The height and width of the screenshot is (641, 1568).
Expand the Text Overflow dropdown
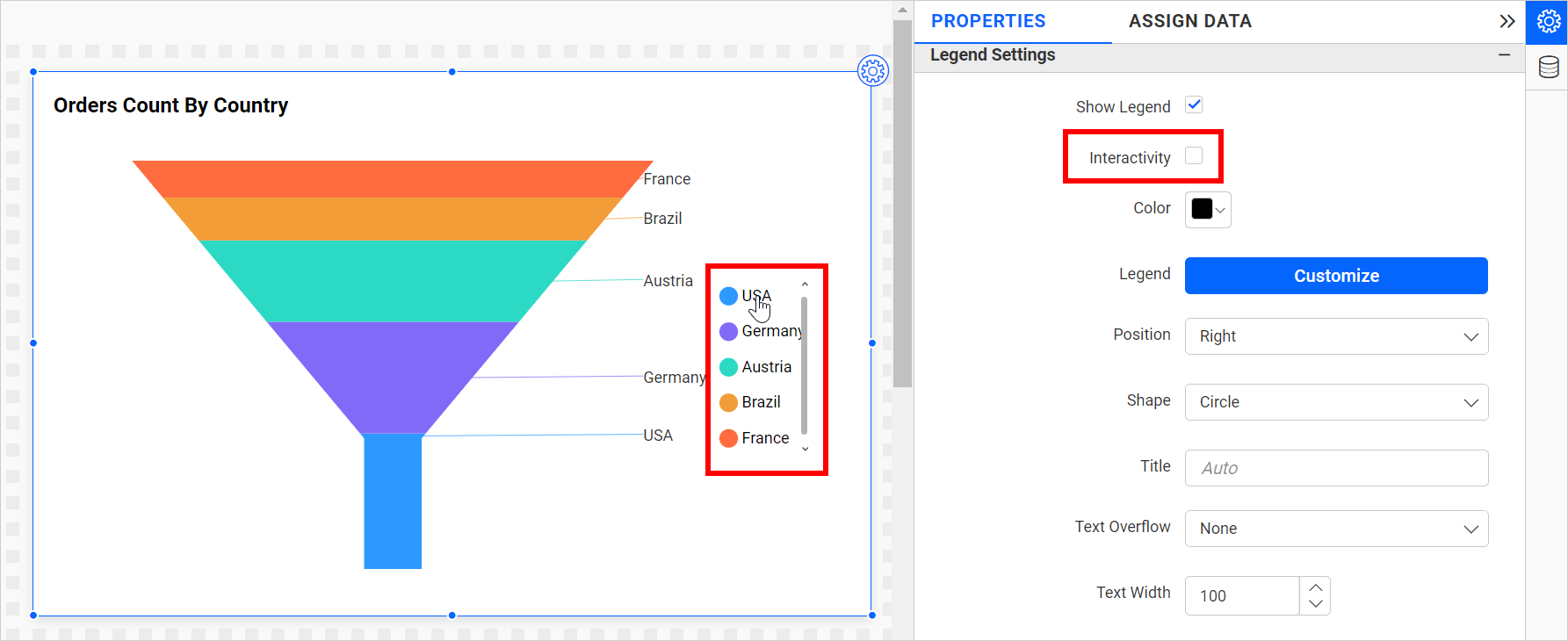tap(1335, 529)
